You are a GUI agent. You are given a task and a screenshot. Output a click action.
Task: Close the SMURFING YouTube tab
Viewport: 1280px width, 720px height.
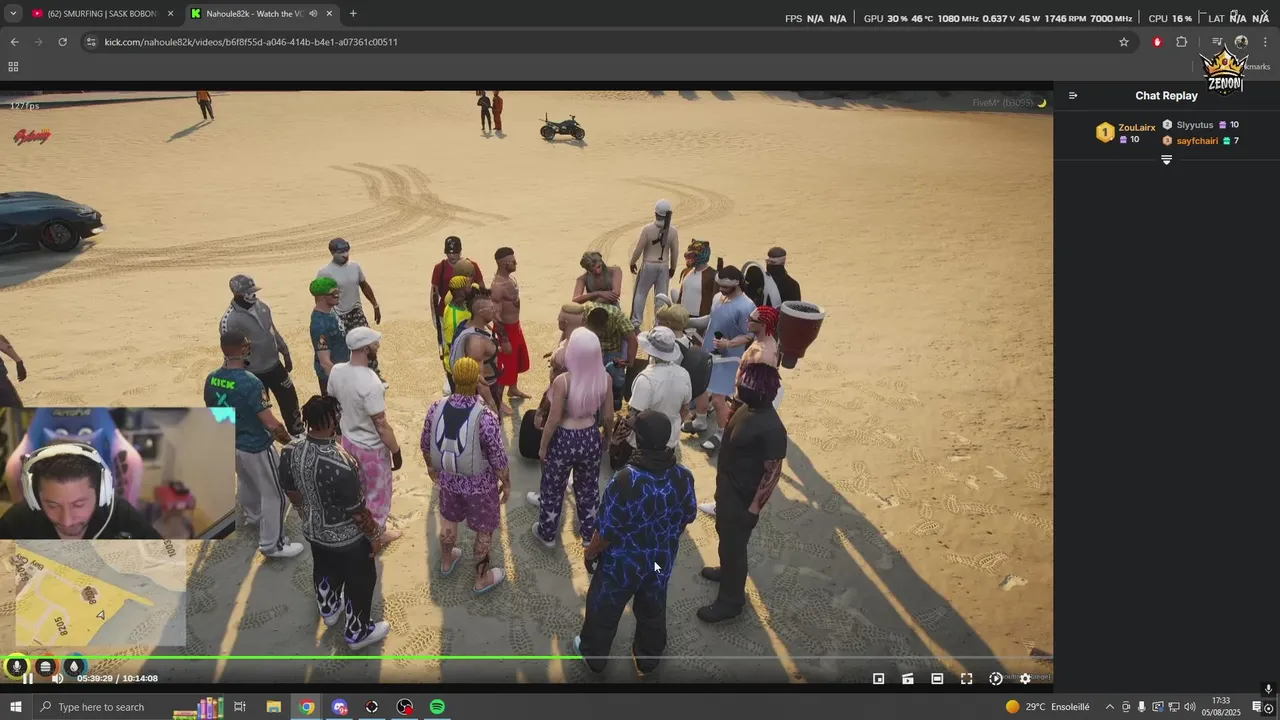point(170,14)
